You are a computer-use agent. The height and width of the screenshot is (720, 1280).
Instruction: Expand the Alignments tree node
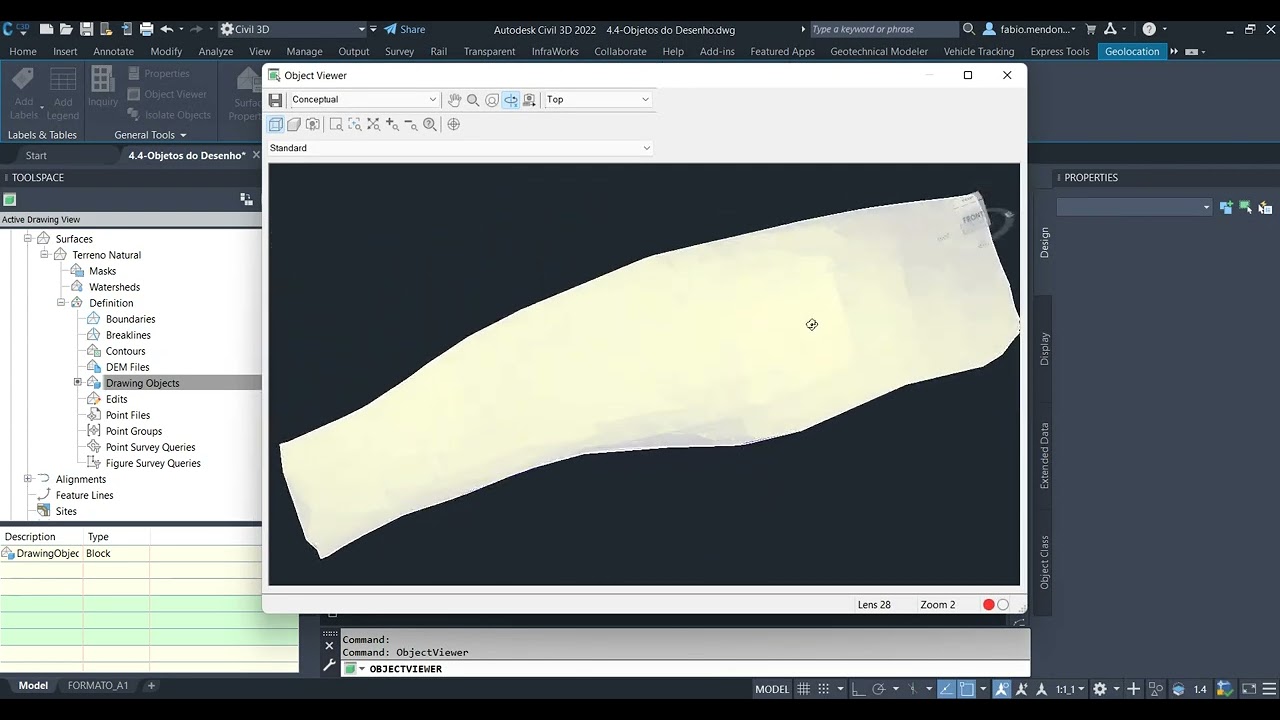[28, 479]
